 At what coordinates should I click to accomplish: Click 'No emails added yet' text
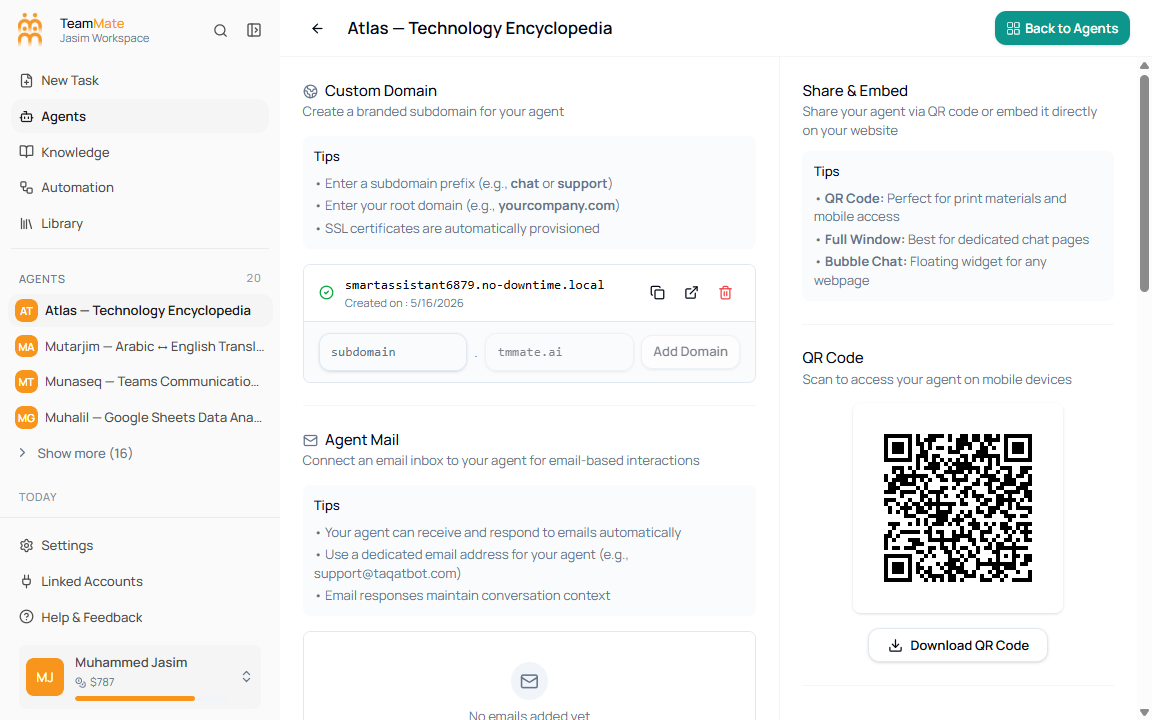[529, 715]
